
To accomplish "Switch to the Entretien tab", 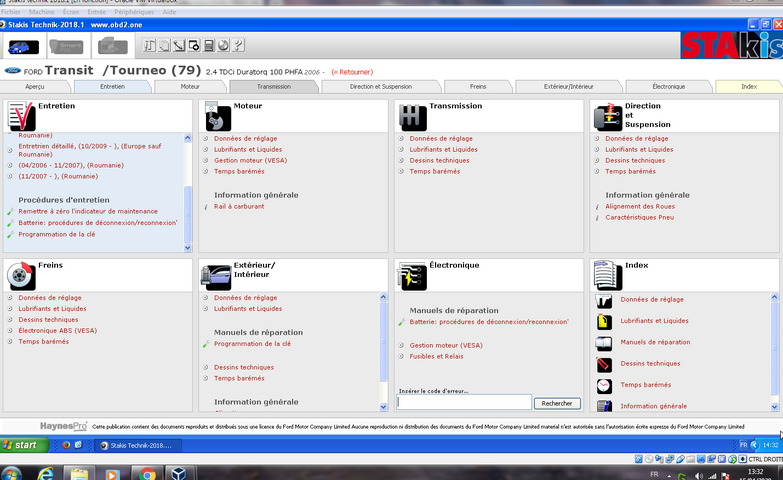I will (x=112, y=86).
